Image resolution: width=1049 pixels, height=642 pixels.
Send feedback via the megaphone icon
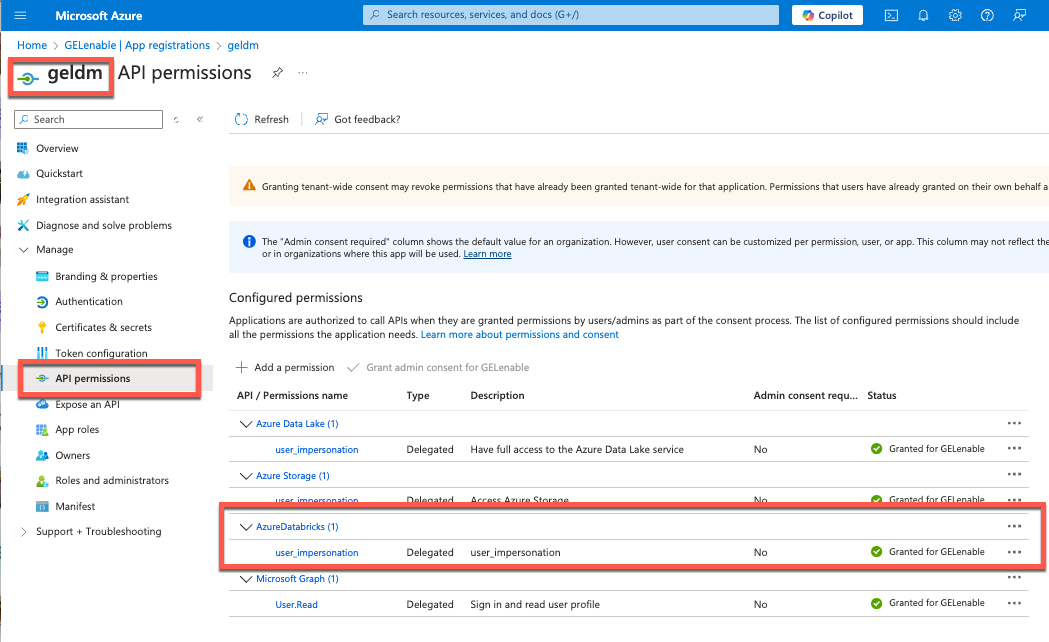pos(1019,15)
